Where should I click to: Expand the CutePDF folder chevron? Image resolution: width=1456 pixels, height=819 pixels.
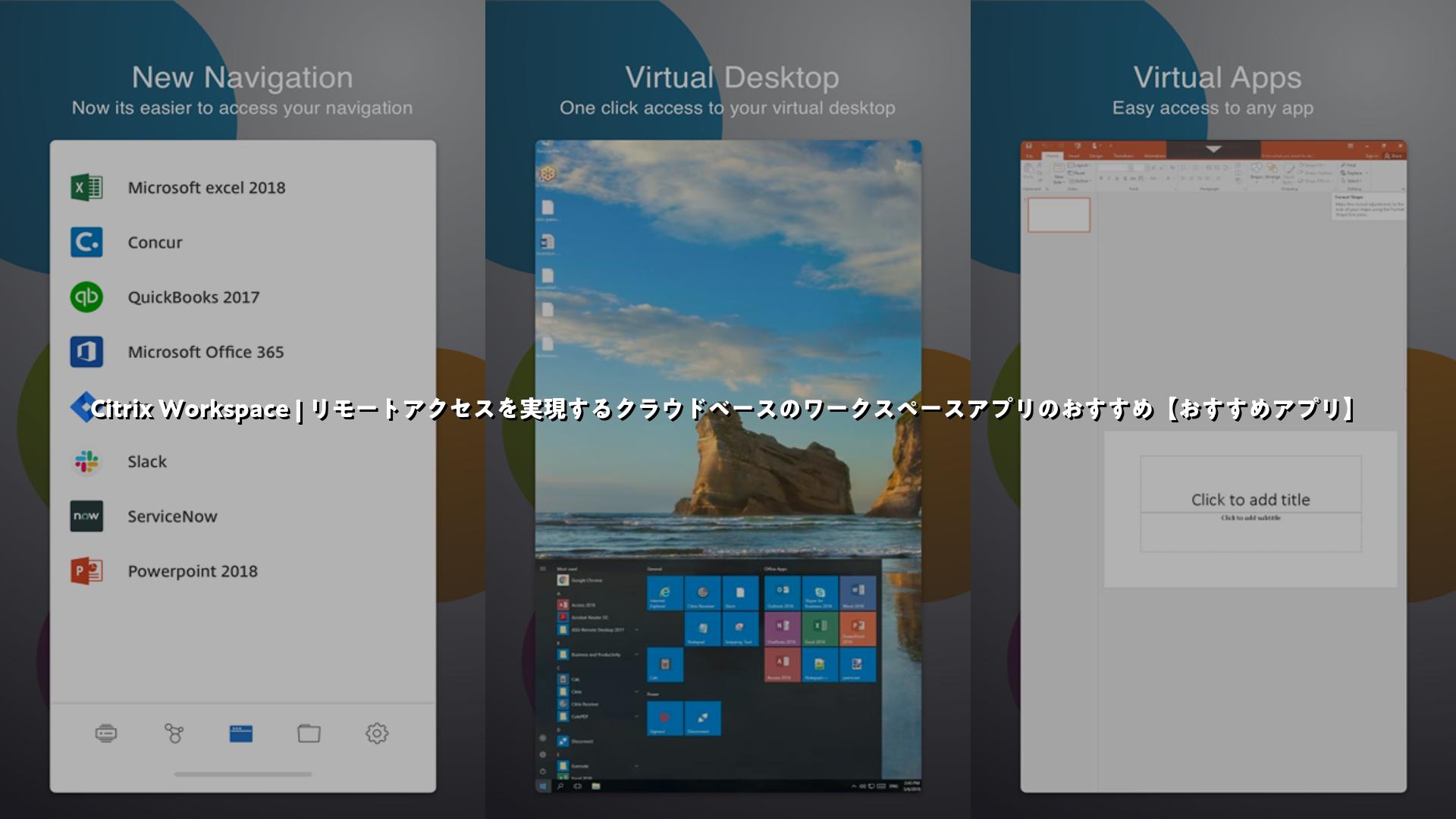[636, 717]
